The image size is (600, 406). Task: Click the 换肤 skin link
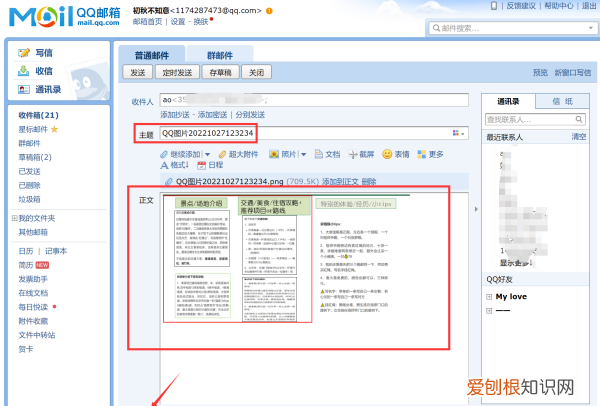point(201,21)
